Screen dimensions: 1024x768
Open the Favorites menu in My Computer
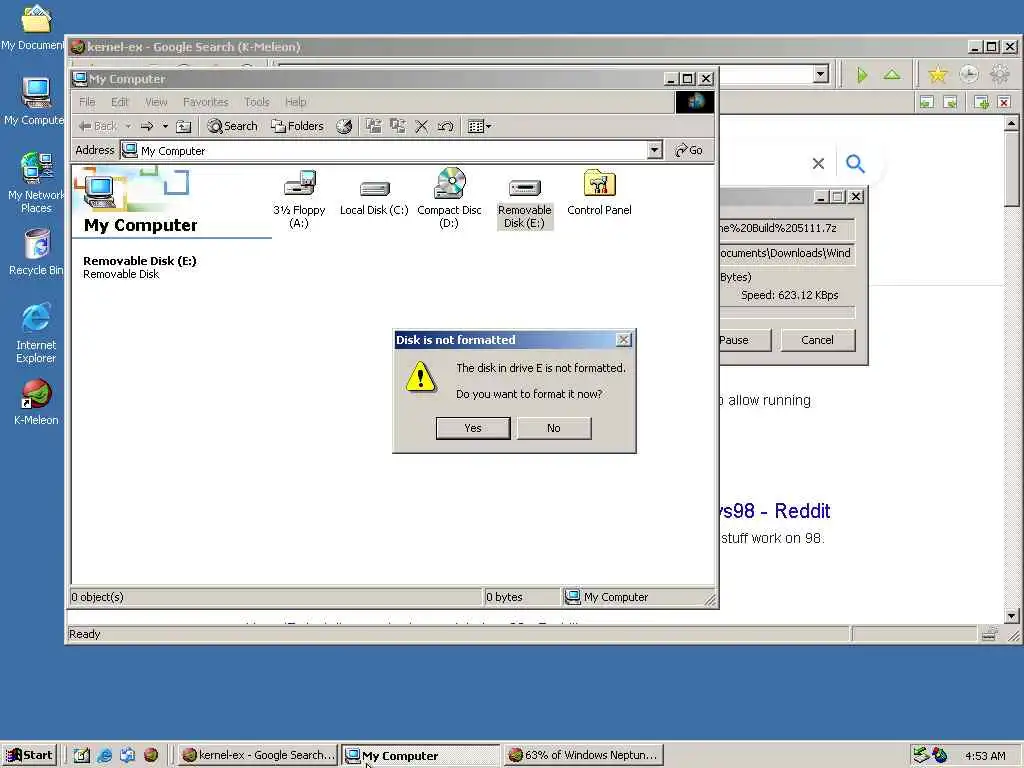(x=206, y=102)
